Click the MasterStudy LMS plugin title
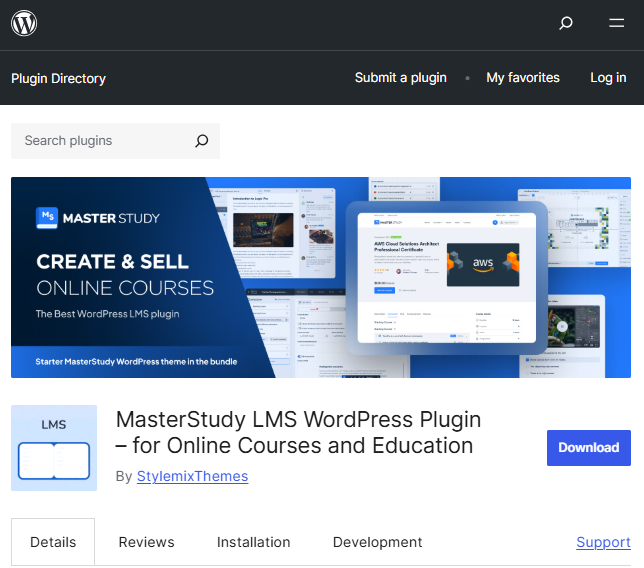This screenshot has width=644, height=568. point(298,432)
